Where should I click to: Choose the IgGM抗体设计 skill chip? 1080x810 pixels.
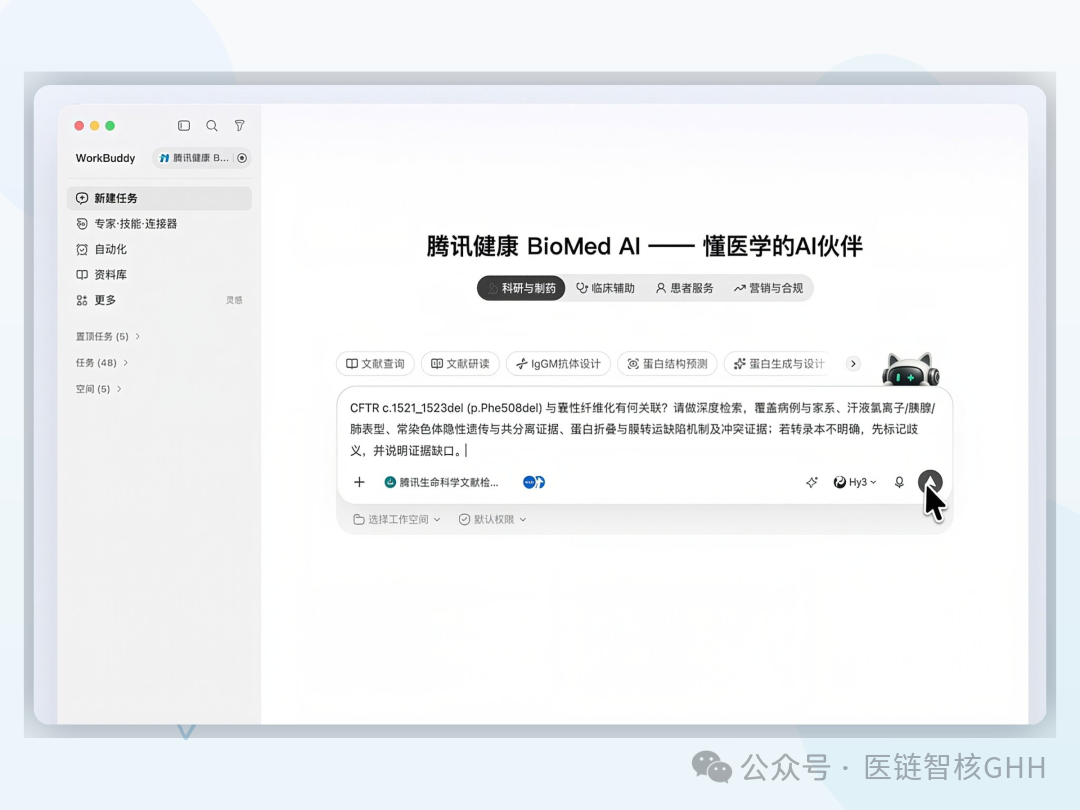click(558, 364)
